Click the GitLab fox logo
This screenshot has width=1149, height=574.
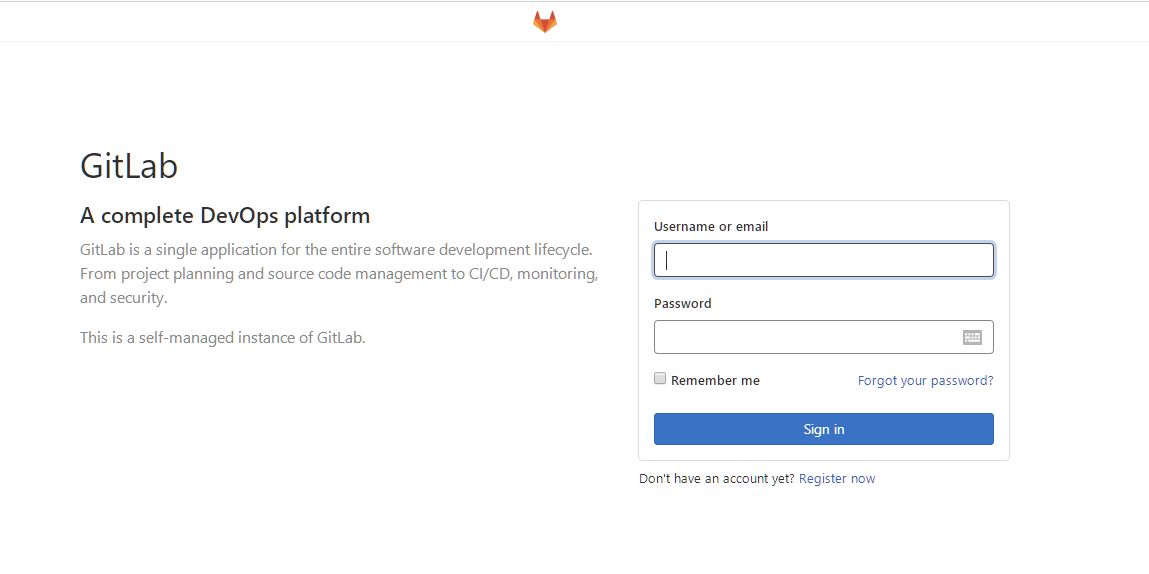click(544, 22)
